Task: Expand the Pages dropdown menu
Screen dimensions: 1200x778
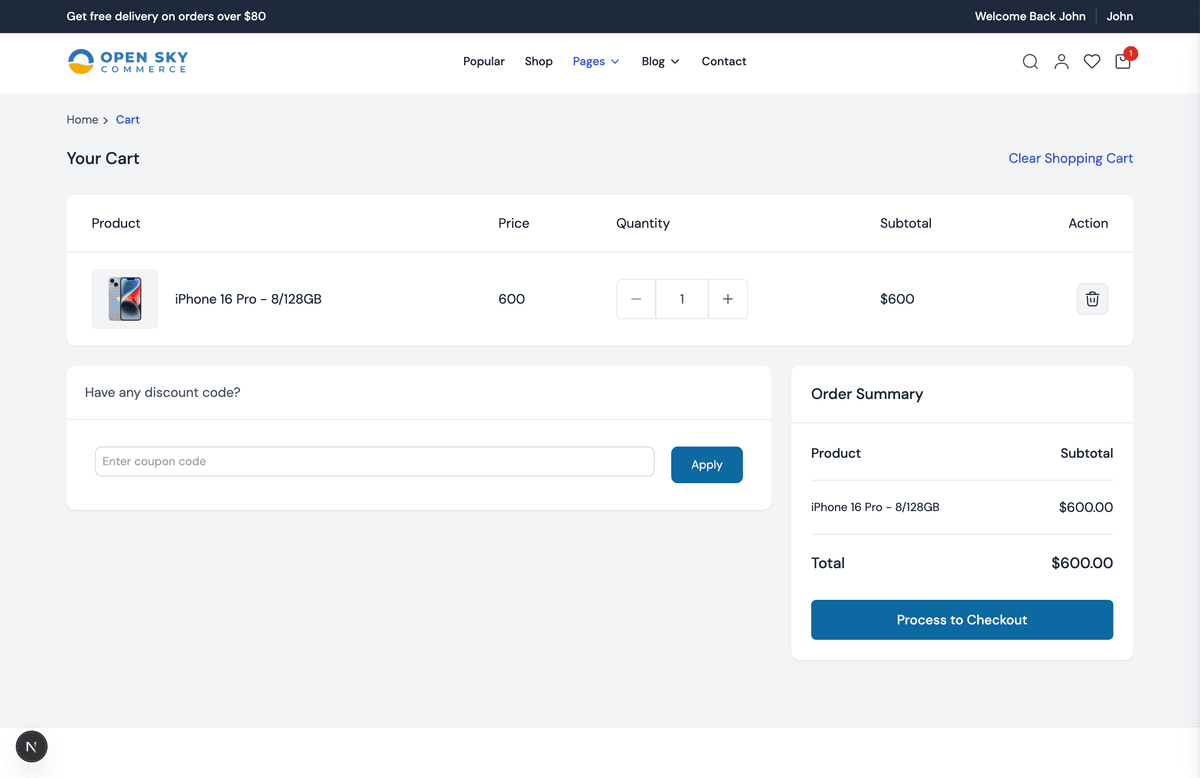Action: point(596,62)
